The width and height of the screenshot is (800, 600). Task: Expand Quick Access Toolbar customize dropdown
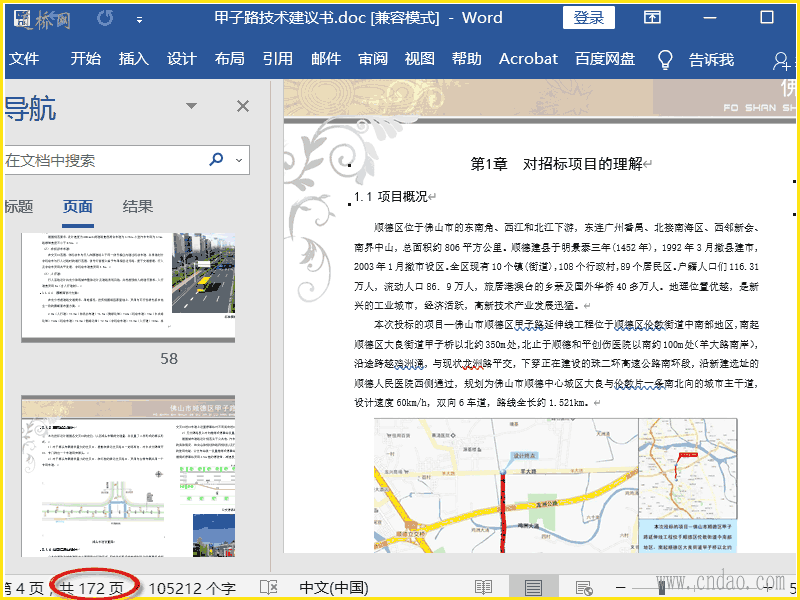(x=139, y=19)
